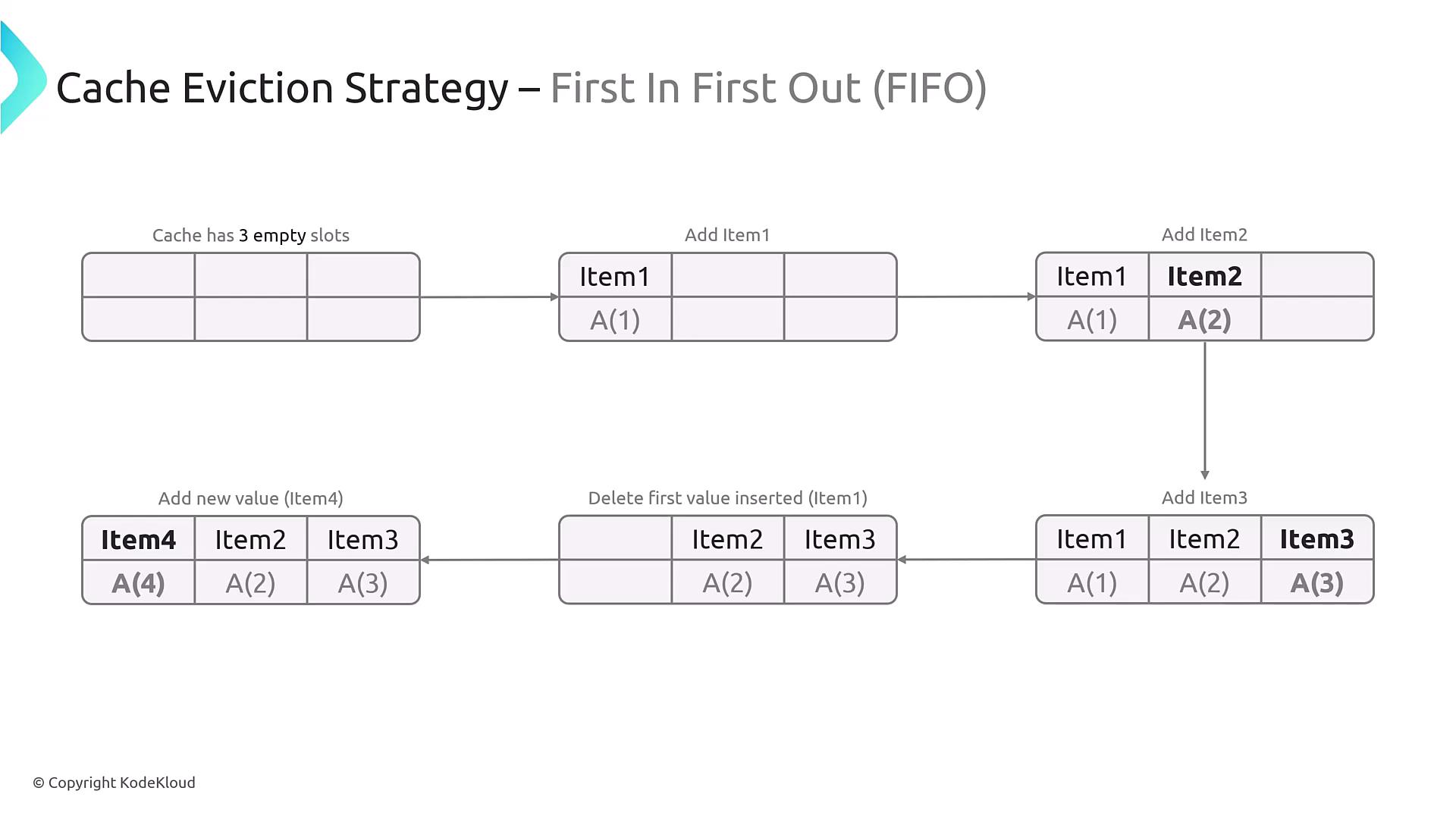Viewport: 1456px width, 819px height.
Task: Click the "© Copyright KodeKloud" footer text
Action: pos(114,783)
